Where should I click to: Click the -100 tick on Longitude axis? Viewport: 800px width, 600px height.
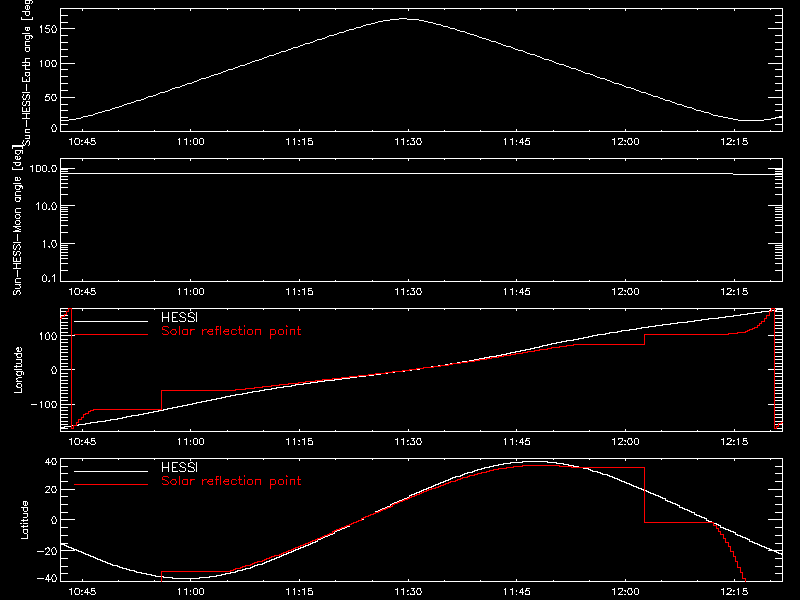[45, 404]
